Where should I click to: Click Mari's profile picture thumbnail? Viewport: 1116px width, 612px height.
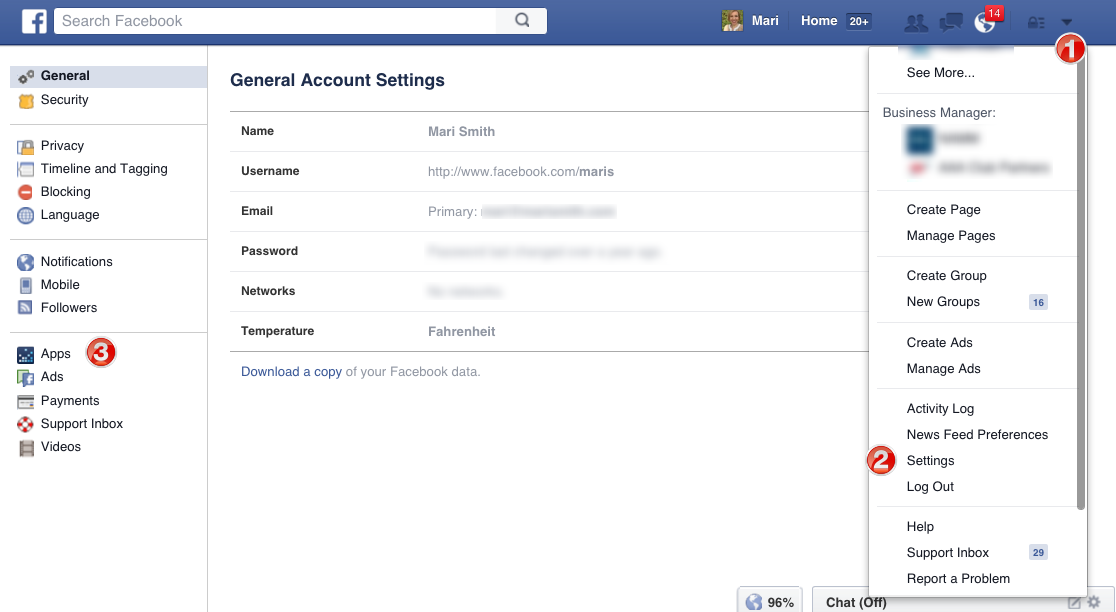click(732, 21)
